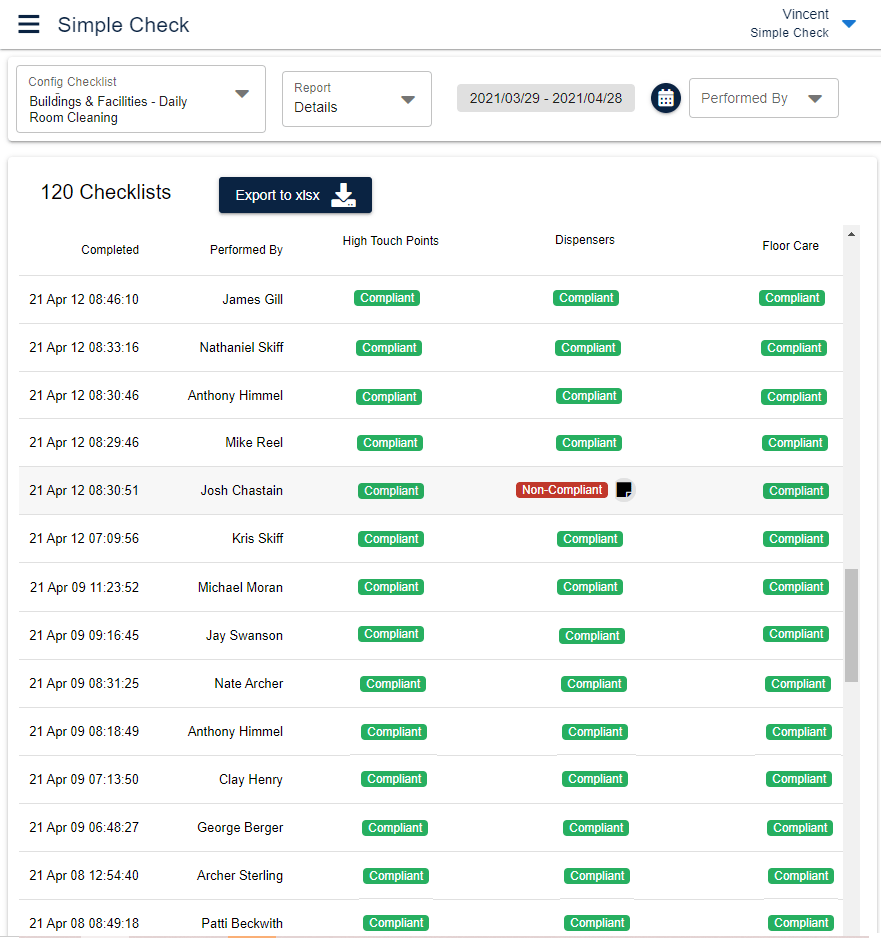Image resolution: width=881 pixels, height=938 pixels.
Task: Expand the Vincent account menu
Action: (x=805, y=23)
